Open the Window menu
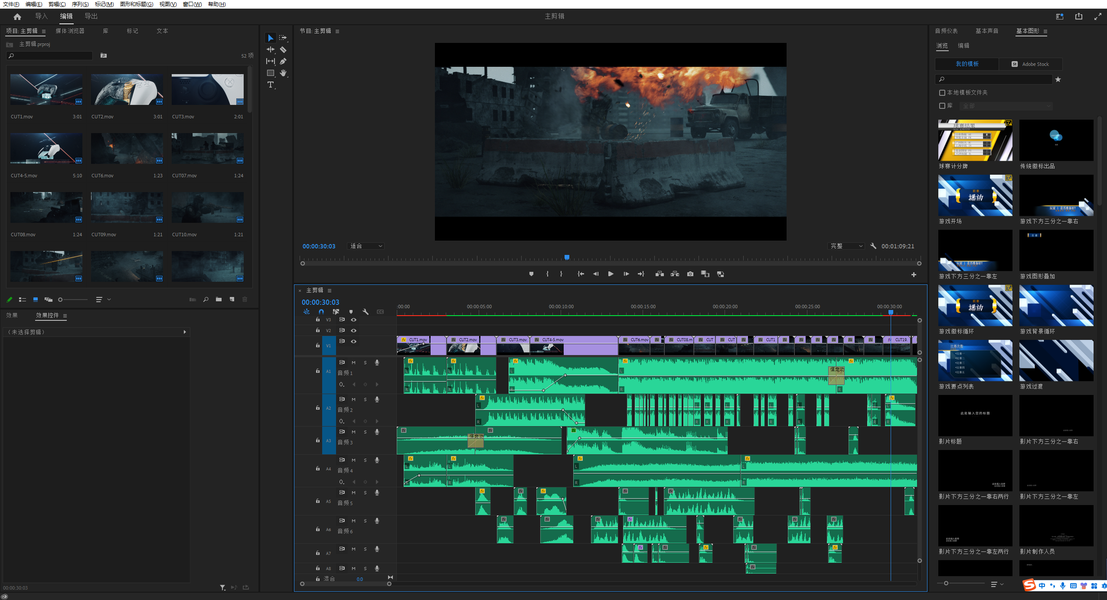1107x600 pixels. coord(192,4)
